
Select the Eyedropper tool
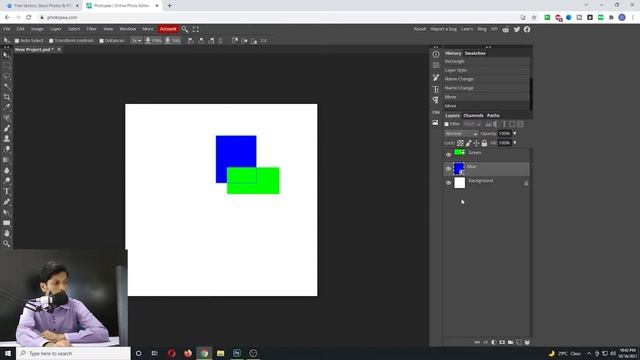7,107
